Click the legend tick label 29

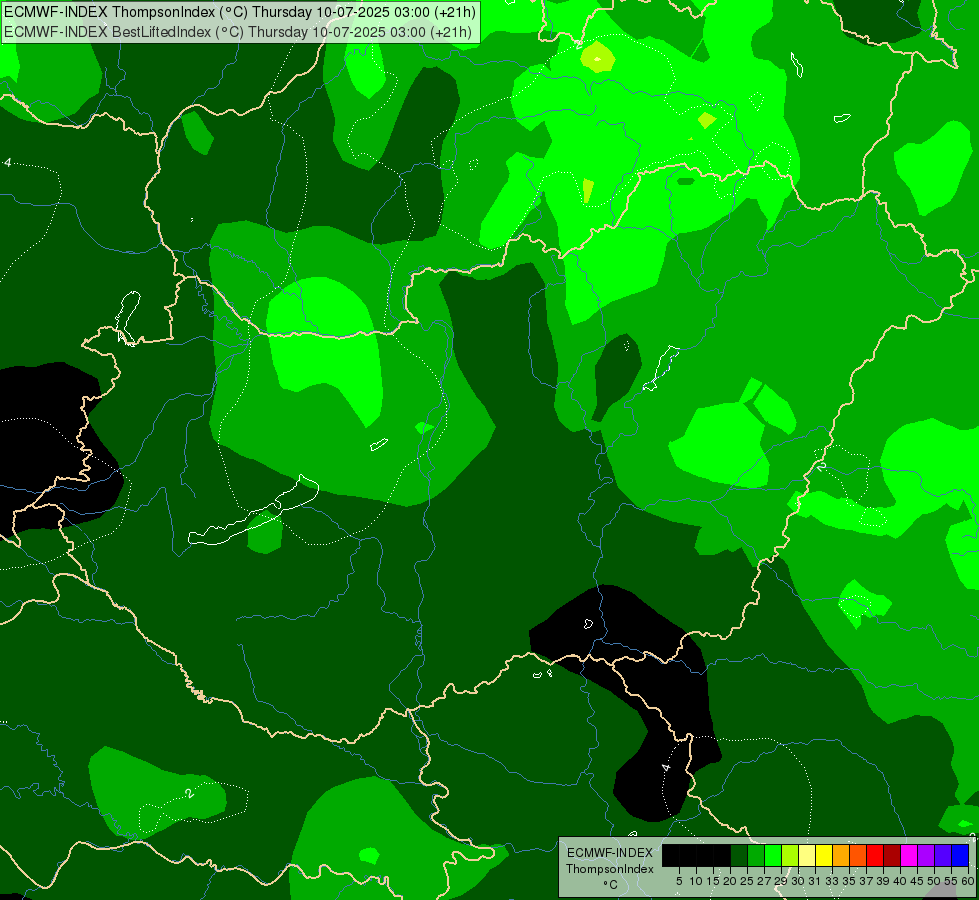click(781, 881)
